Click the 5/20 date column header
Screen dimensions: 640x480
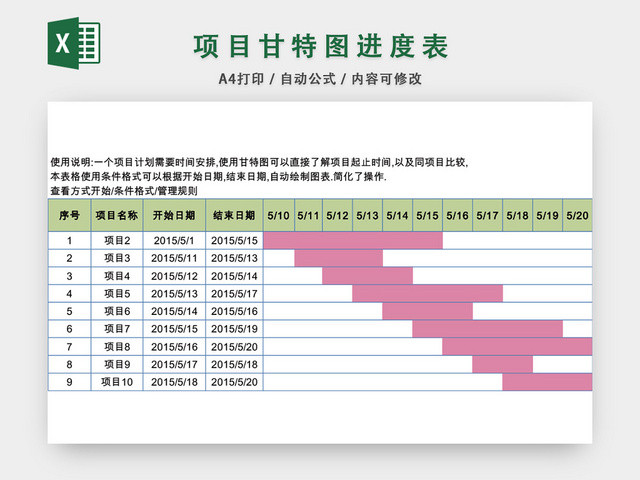(x=578, y=215)
